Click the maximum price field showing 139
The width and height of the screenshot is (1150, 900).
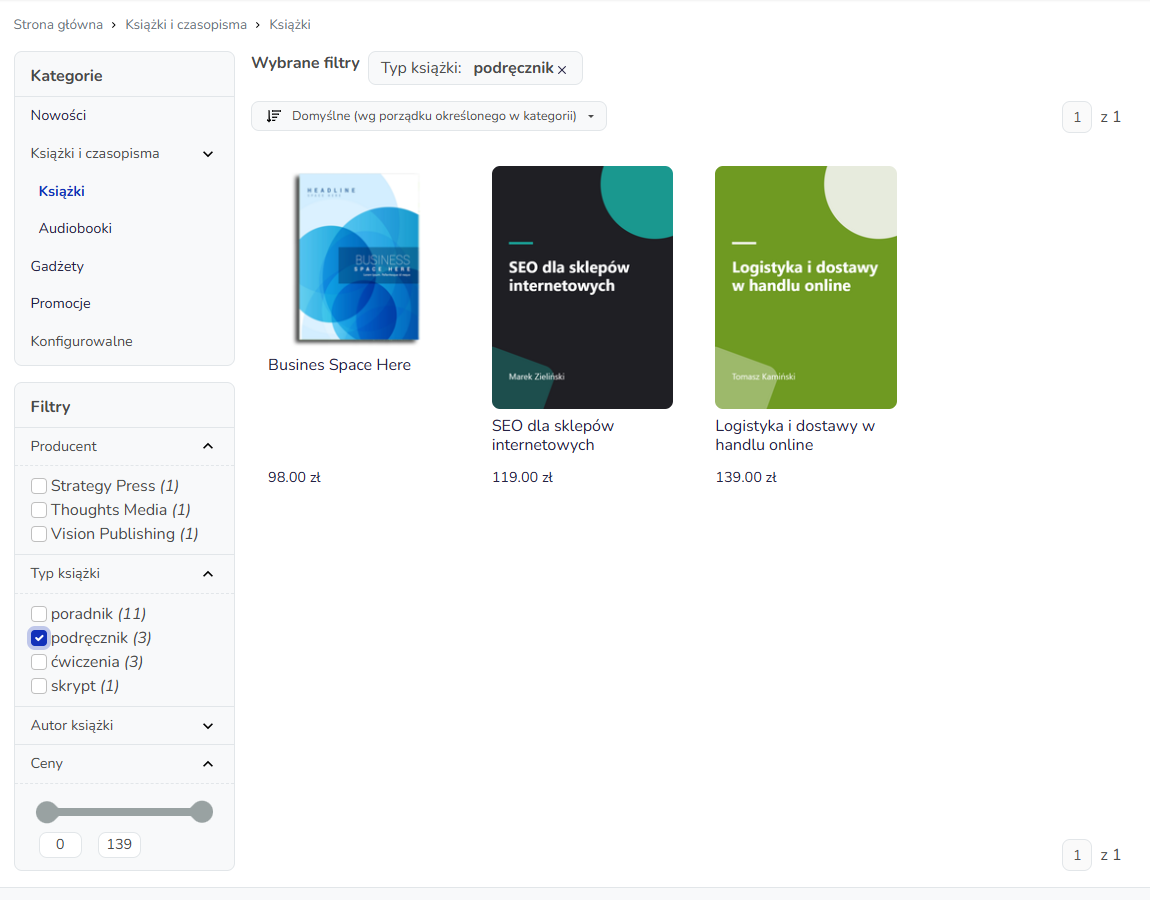[120, 844]
